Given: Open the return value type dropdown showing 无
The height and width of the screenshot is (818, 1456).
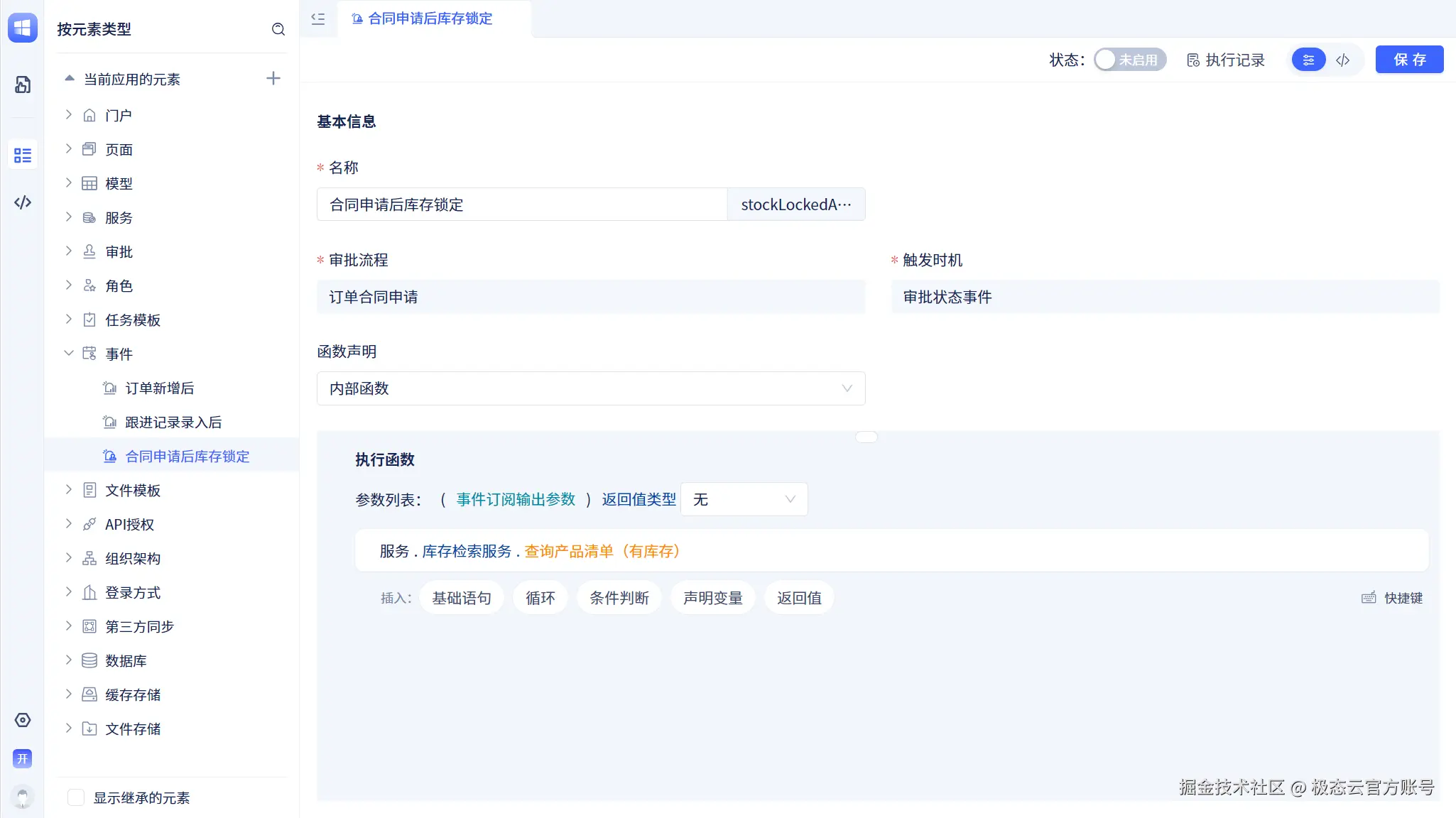Looking at the screenshot, I should tap(744, 499).
